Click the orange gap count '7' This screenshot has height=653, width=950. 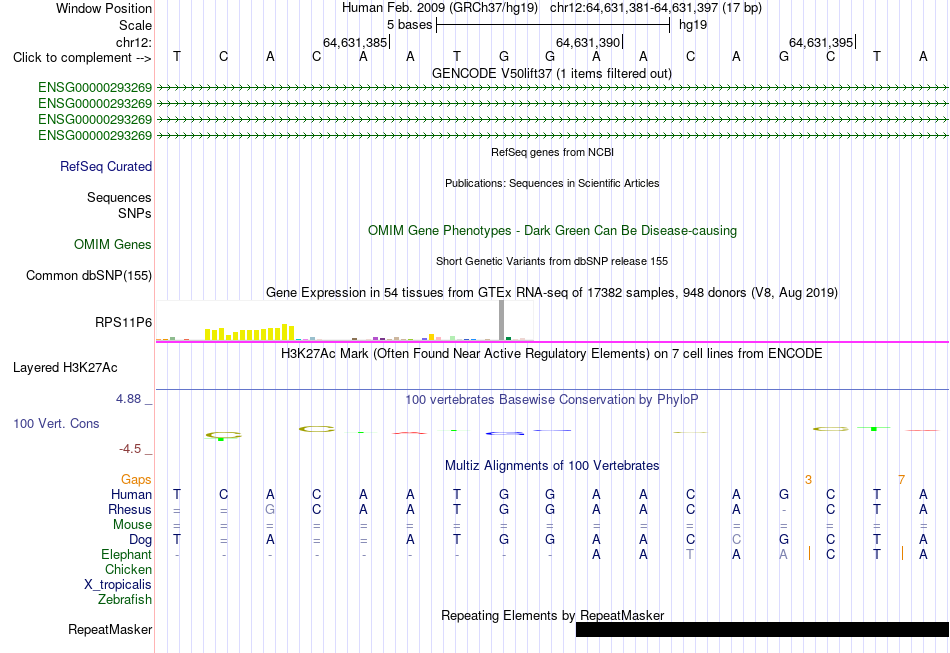[902, 480]
